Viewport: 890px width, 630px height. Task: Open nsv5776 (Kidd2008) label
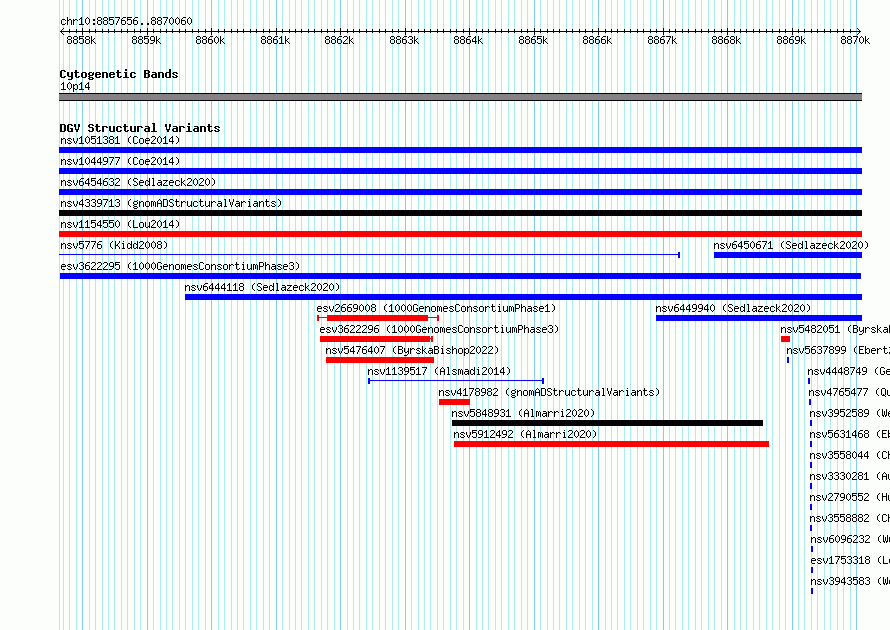114,245
